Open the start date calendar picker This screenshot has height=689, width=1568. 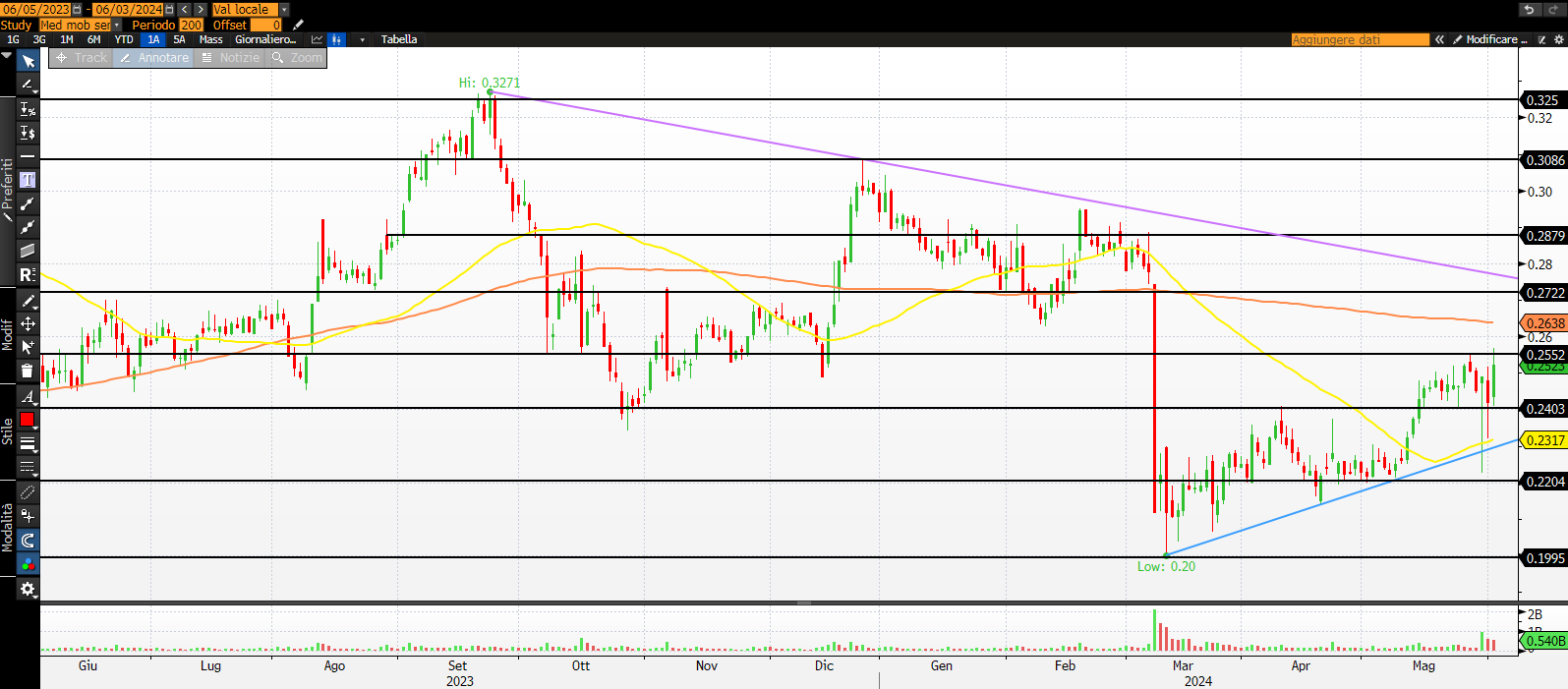pyautogui.click(x=78, y=9)
